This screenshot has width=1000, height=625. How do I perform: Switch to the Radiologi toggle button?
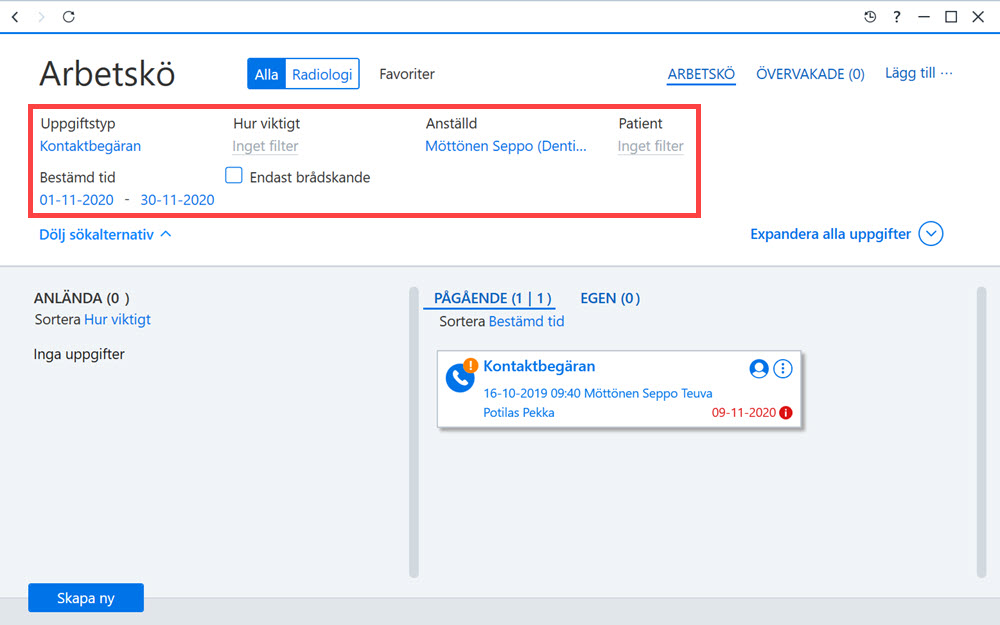pyautogui.click(x=322, y=74)
